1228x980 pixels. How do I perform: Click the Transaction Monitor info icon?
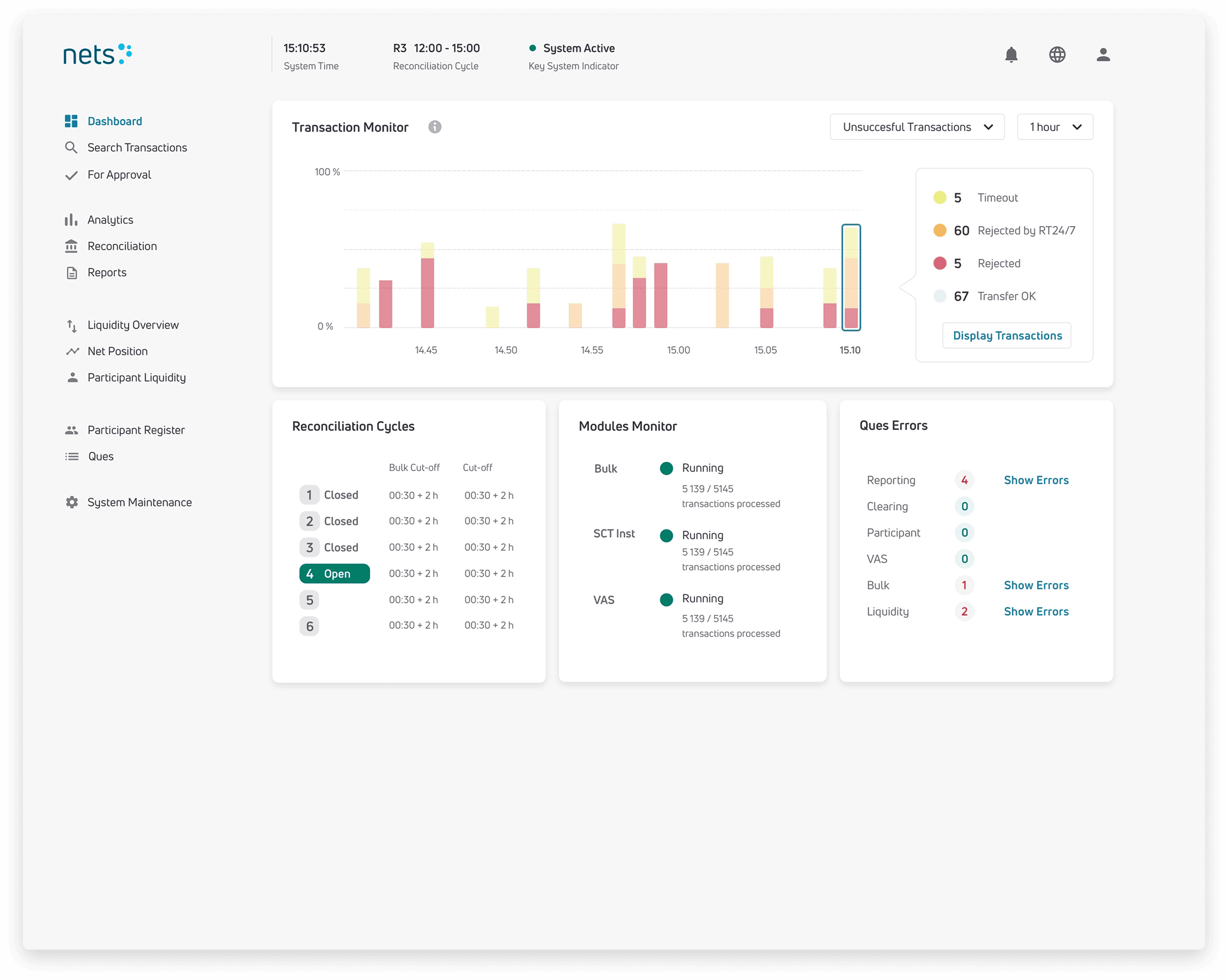[435, 127]
